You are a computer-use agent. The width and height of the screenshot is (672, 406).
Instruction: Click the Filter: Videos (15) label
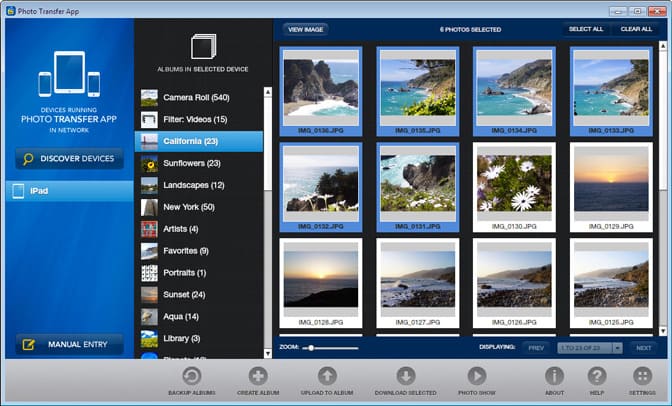(195, 120)
